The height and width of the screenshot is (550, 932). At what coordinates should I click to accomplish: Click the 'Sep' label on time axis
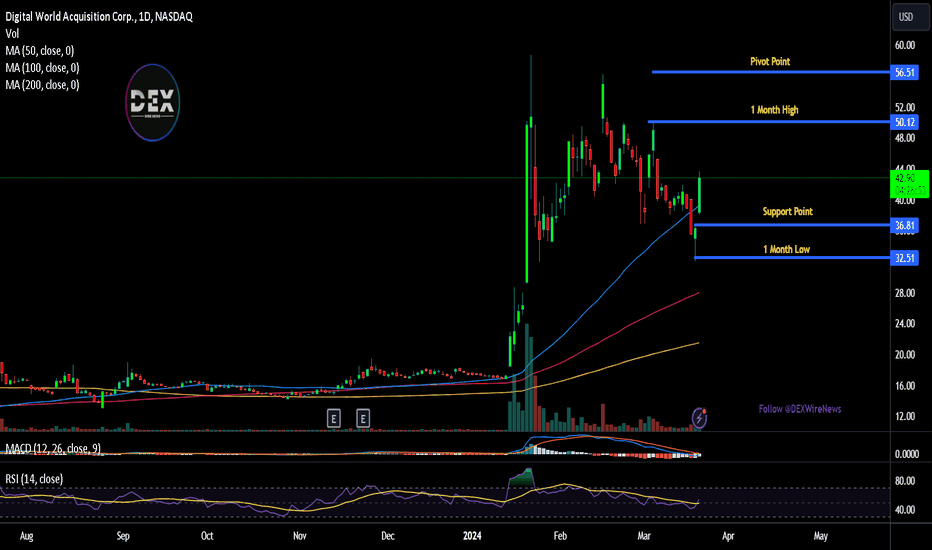[x=123, y=536]
